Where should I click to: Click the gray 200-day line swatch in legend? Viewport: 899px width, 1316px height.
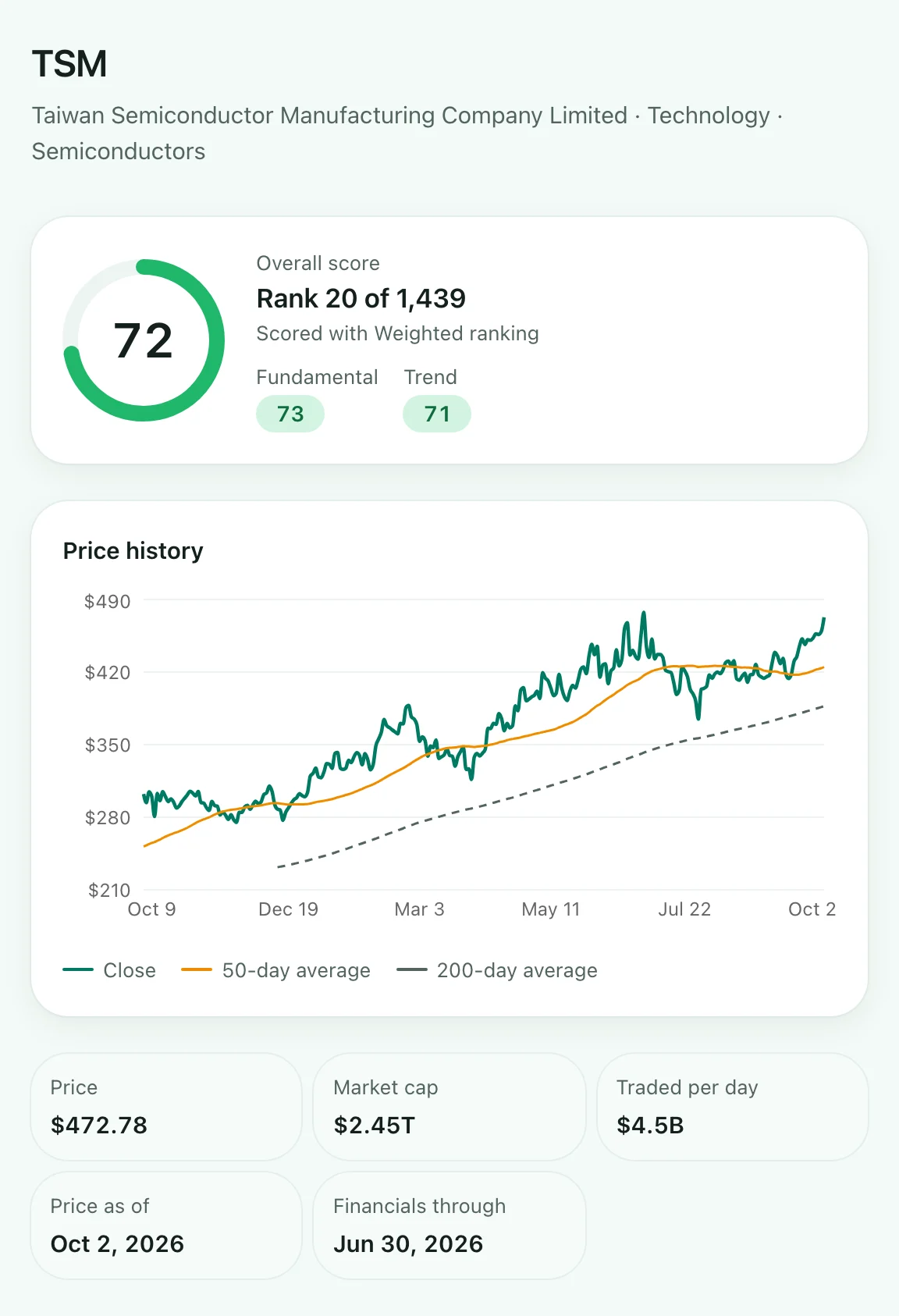(412, 970)
